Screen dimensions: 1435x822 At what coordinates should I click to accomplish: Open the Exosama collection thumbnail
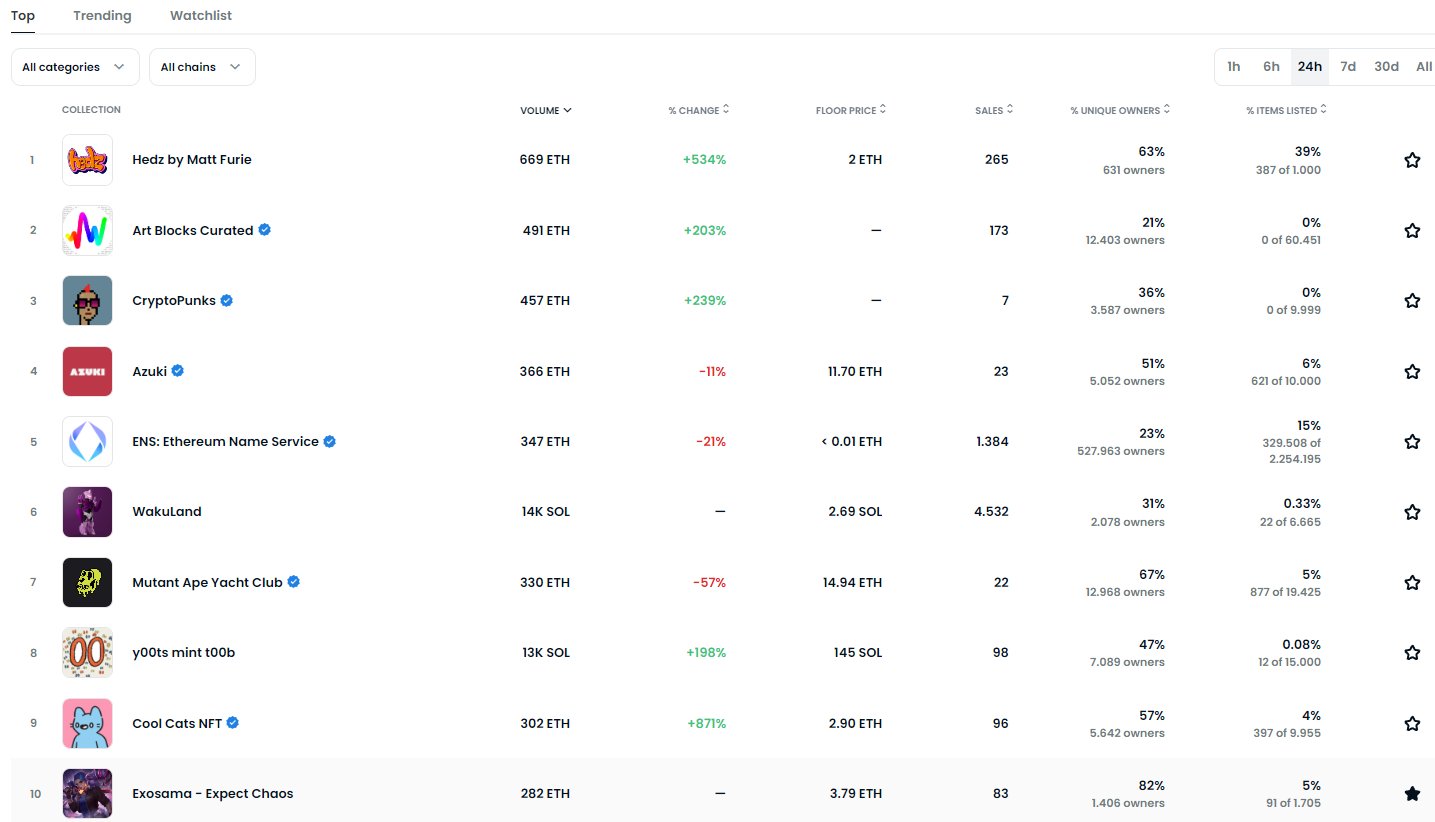(x=87, y=794)
